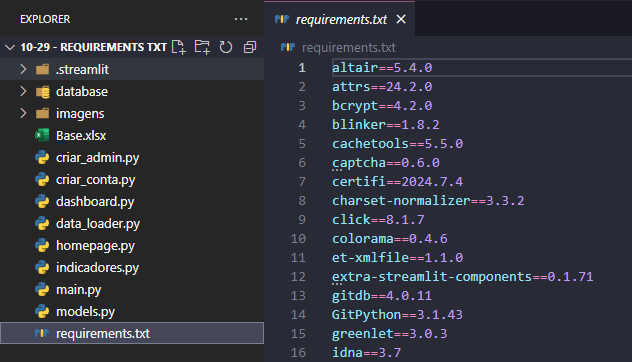This screenshot has width=632, height=362.
Task: Place cursor on idna==3.7 line
Action: pos(366,353)
